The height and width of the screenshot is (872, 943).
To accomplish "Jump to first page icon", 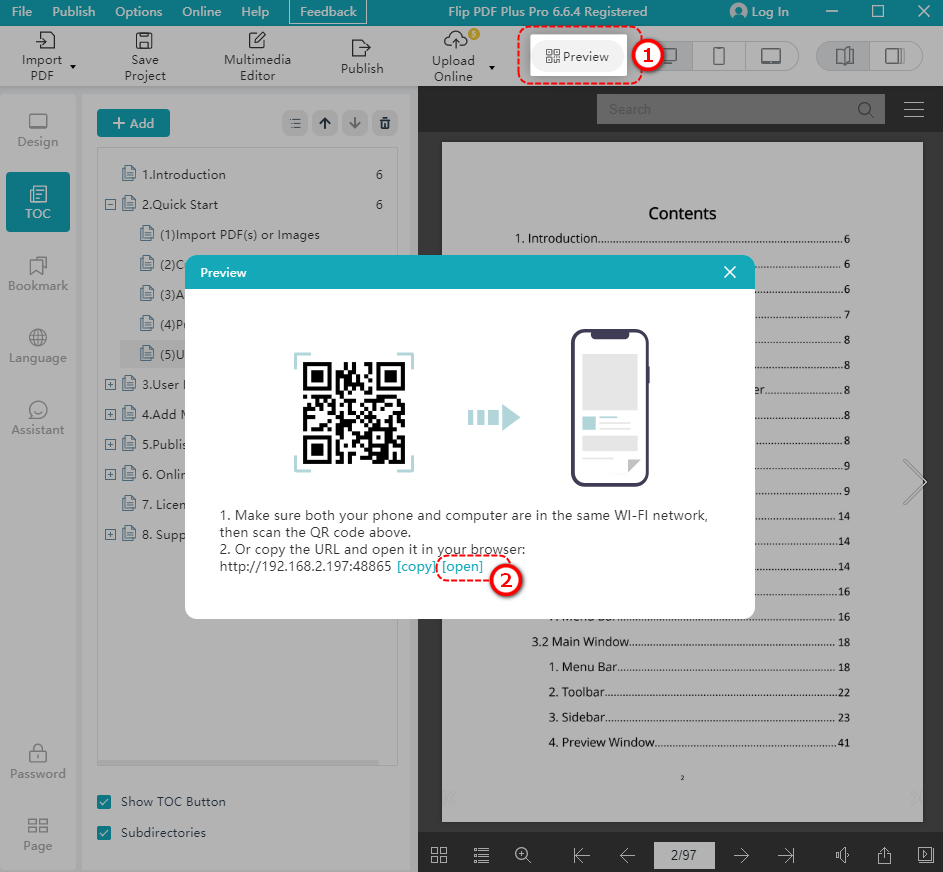I will click(x=582, y=855).
